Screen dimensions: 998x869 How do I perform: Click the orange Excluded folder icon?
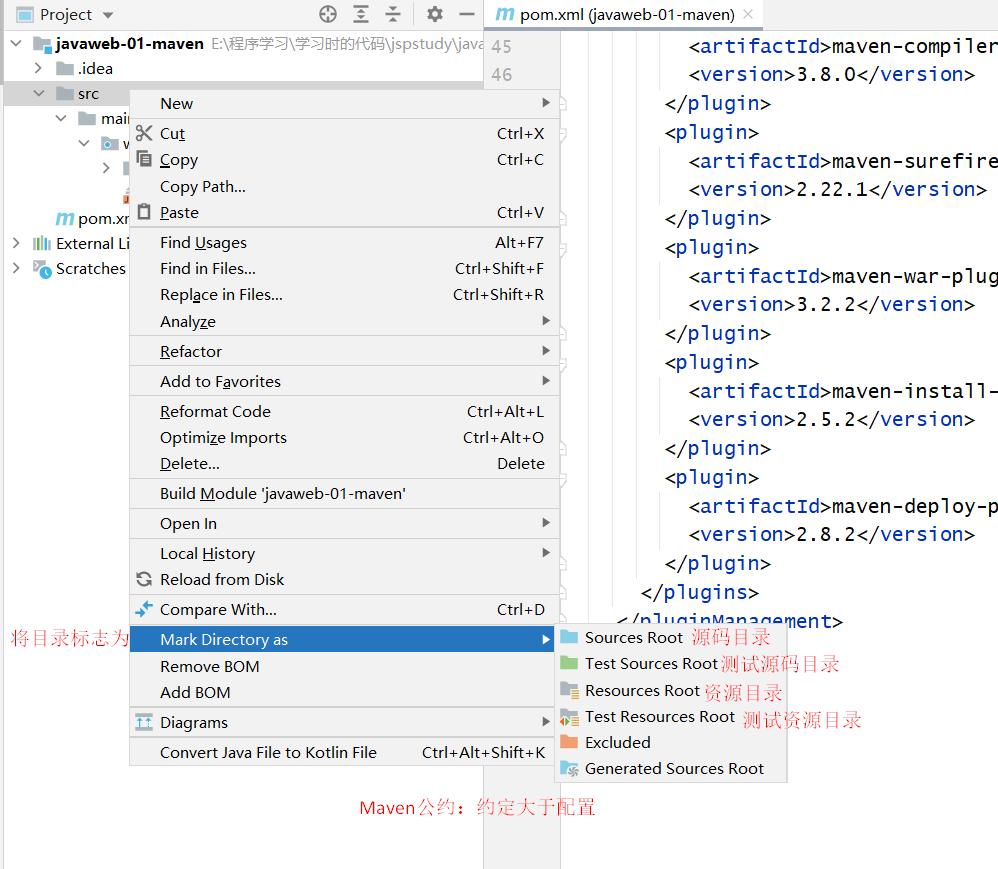[569, 742]
